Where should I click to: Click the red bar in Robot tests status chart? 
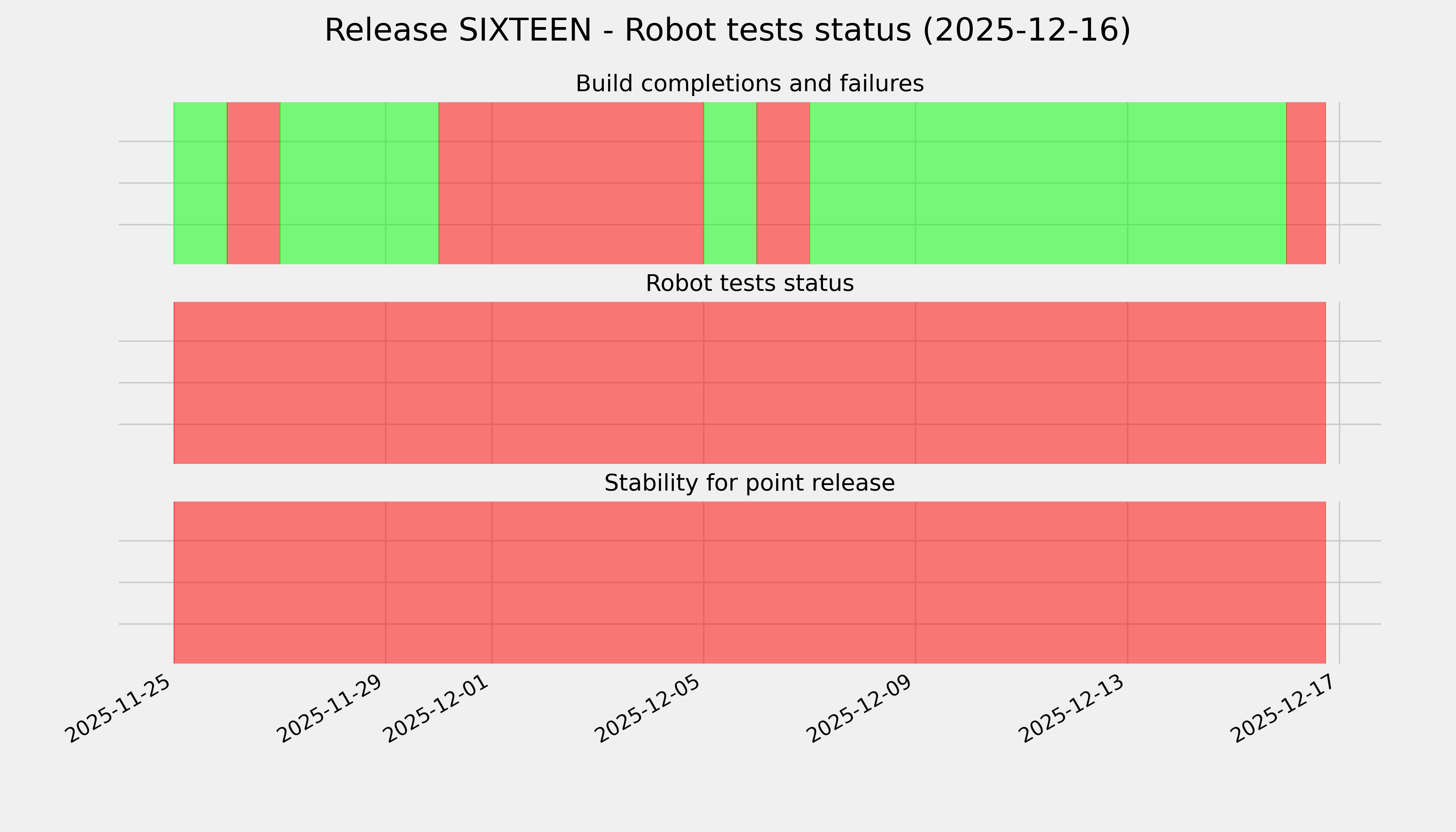749,383
